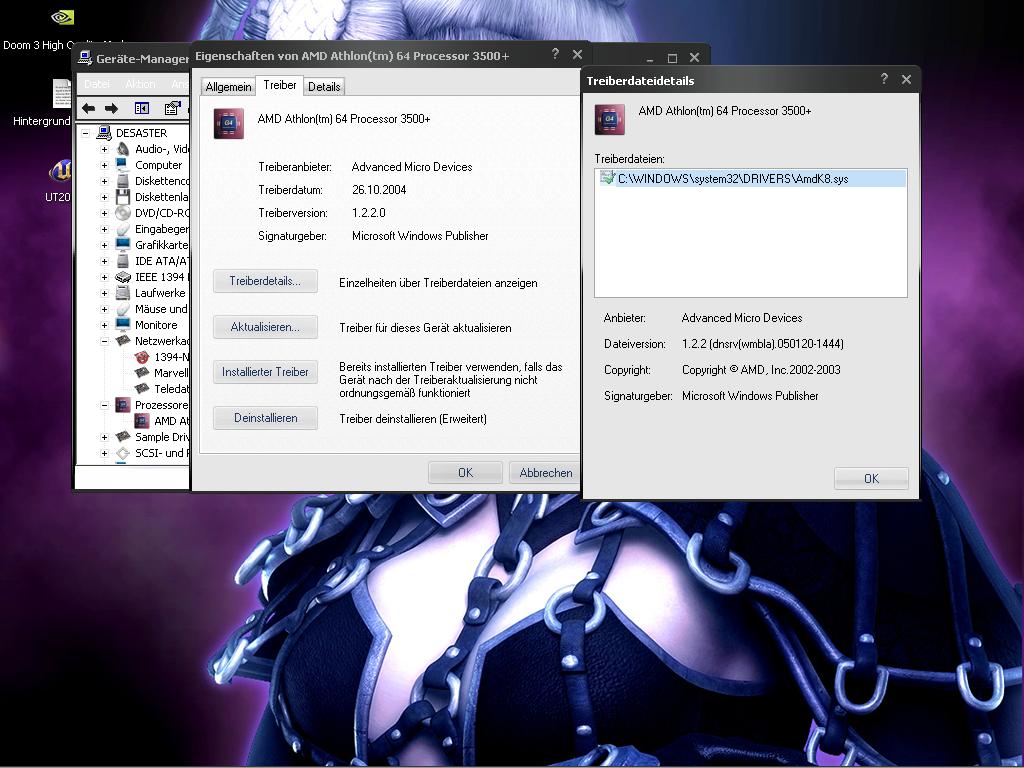Click the mouse icon of Mäuse und row
The image size is (1024, 768).
pos(123,309)
